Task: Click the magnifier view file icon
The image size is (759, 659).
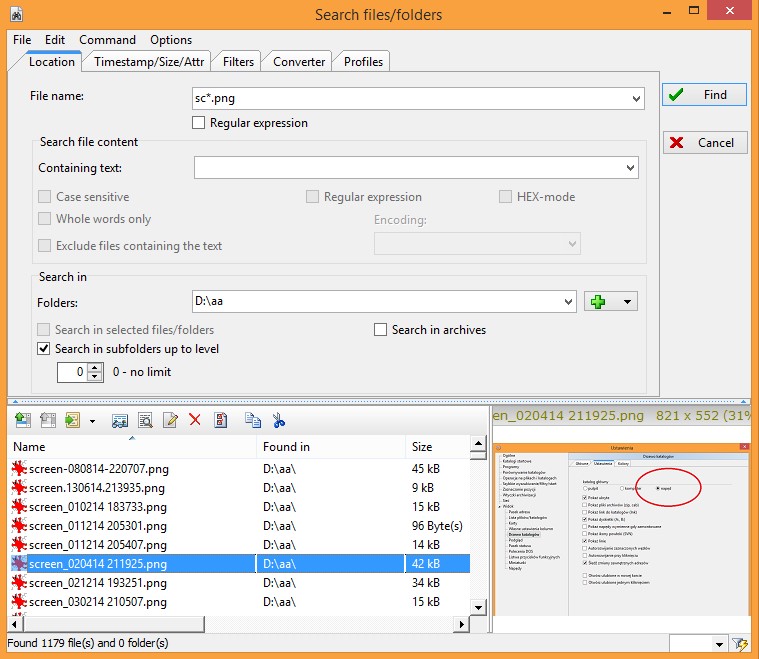Action: (145, 421)
